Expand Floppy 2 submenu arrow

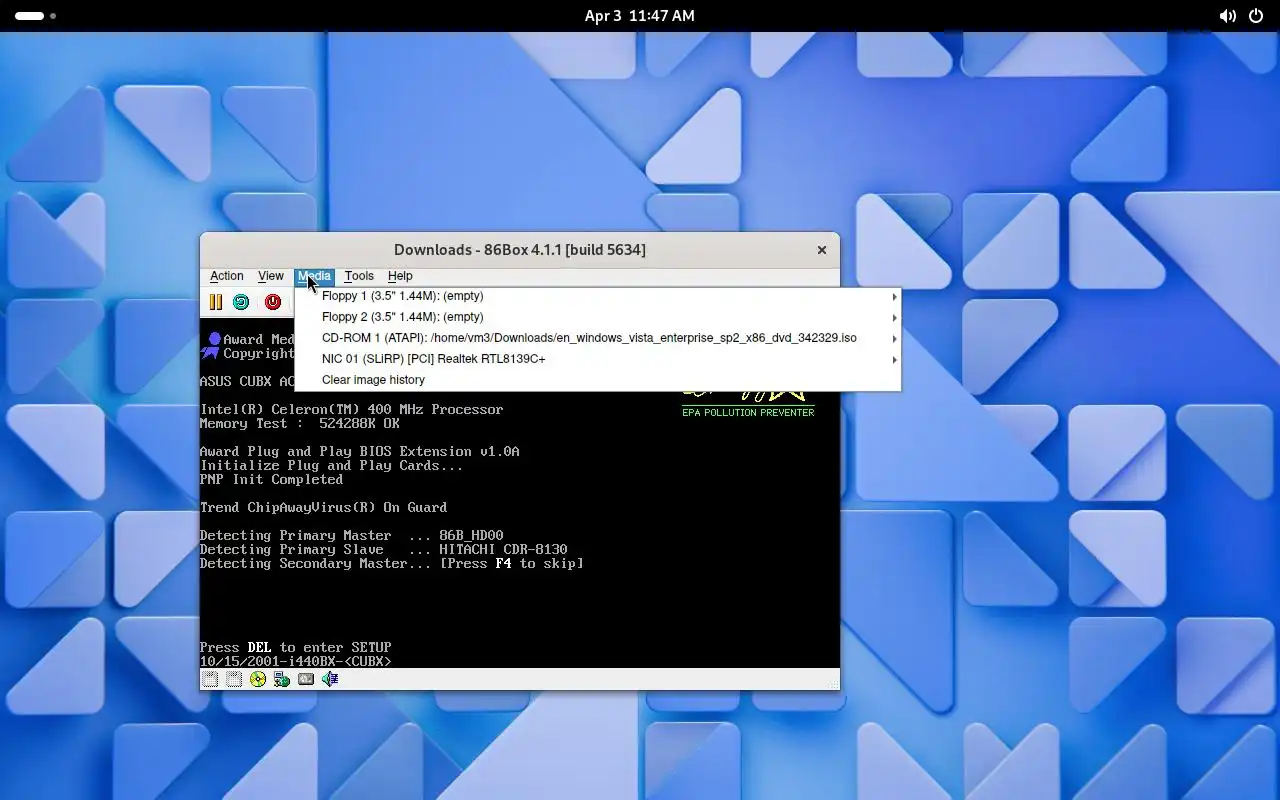click(x=894, y=318)
